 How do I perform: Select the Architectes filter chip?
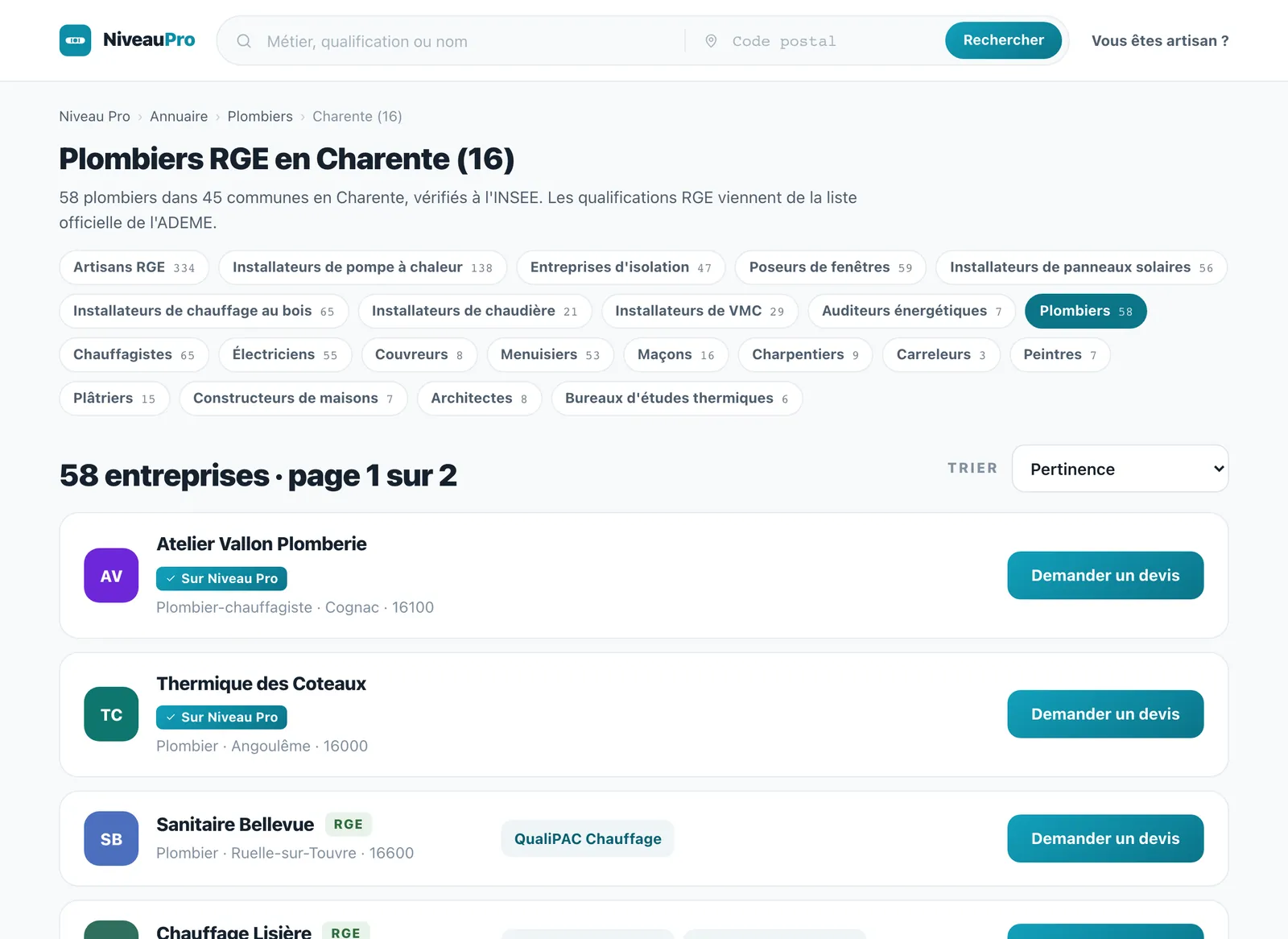click(x=479, y=398)
